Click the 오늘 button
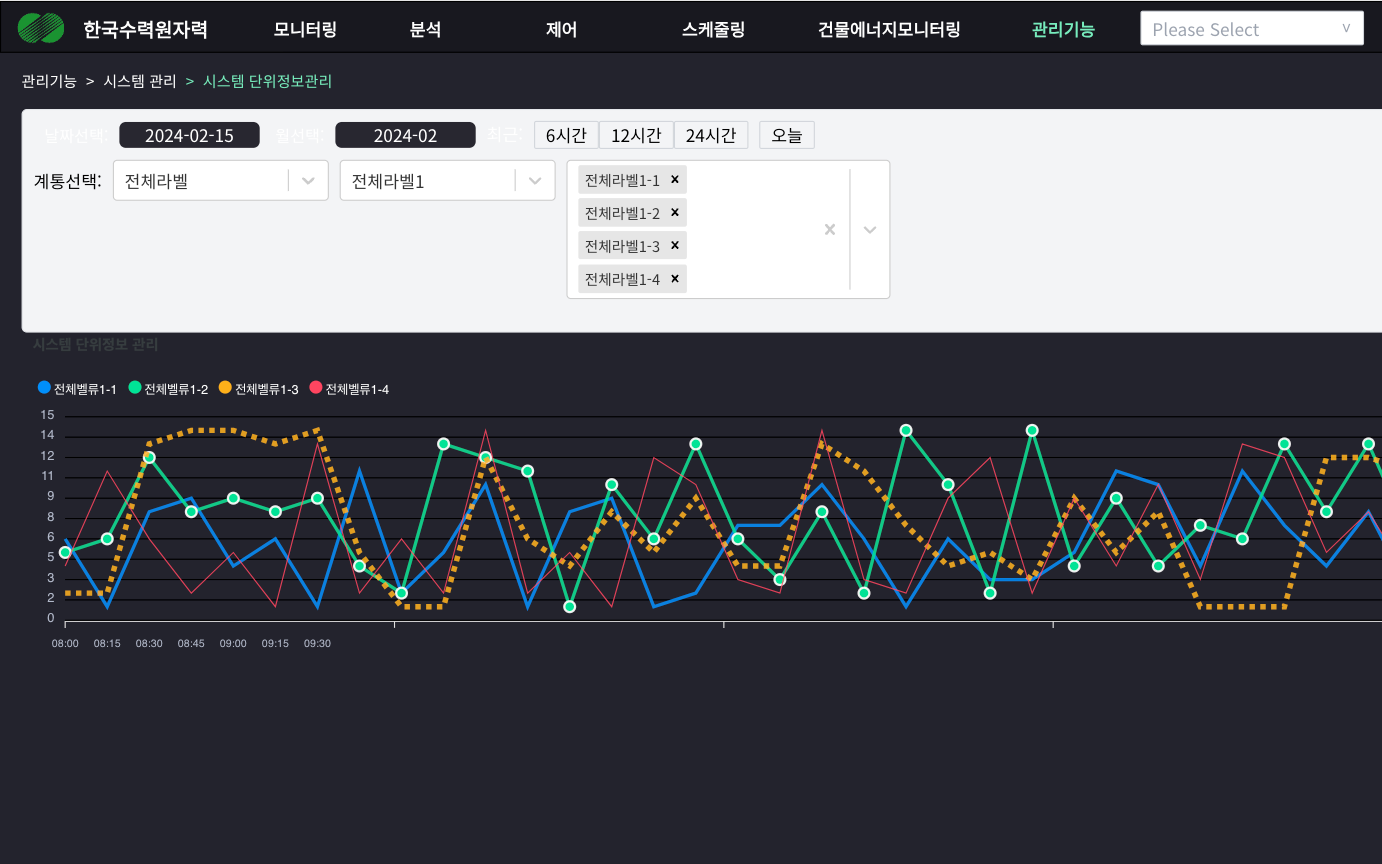 787,135
